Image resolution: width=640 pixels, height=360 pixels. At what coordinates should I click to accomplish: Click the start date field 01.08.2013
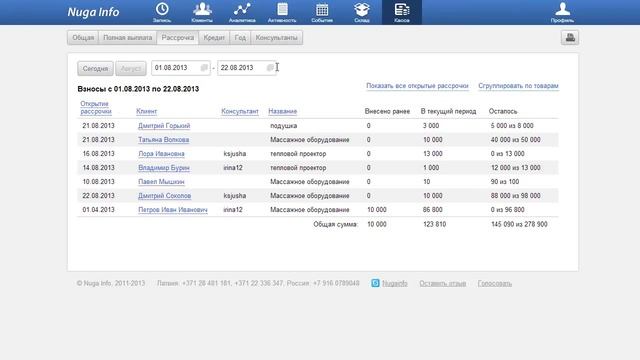click(x=180, y=68)
